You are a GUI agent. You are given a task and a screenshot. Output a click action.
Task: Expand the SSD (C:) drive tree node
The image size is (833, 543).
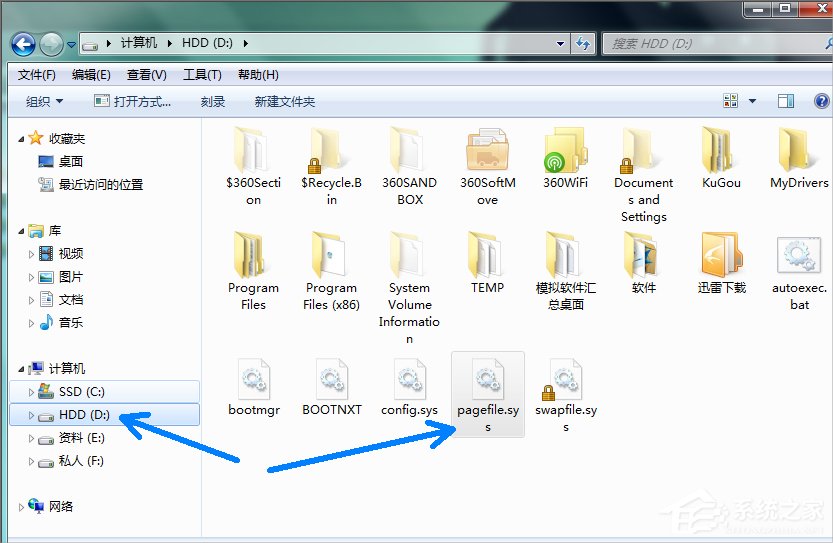pos(31,392)
